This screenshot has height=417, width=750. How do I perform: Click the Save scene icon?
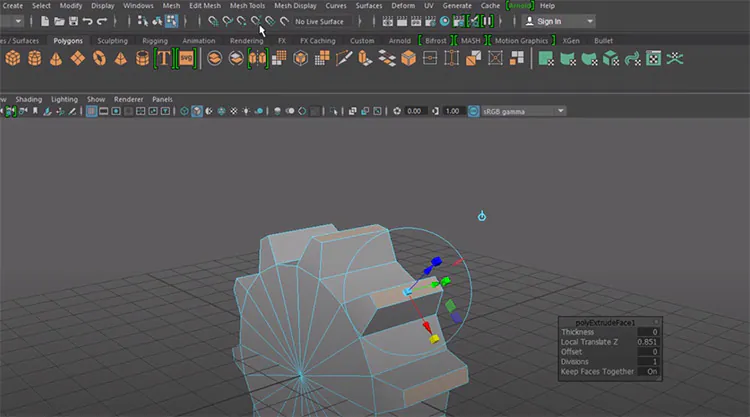(73, 21)
